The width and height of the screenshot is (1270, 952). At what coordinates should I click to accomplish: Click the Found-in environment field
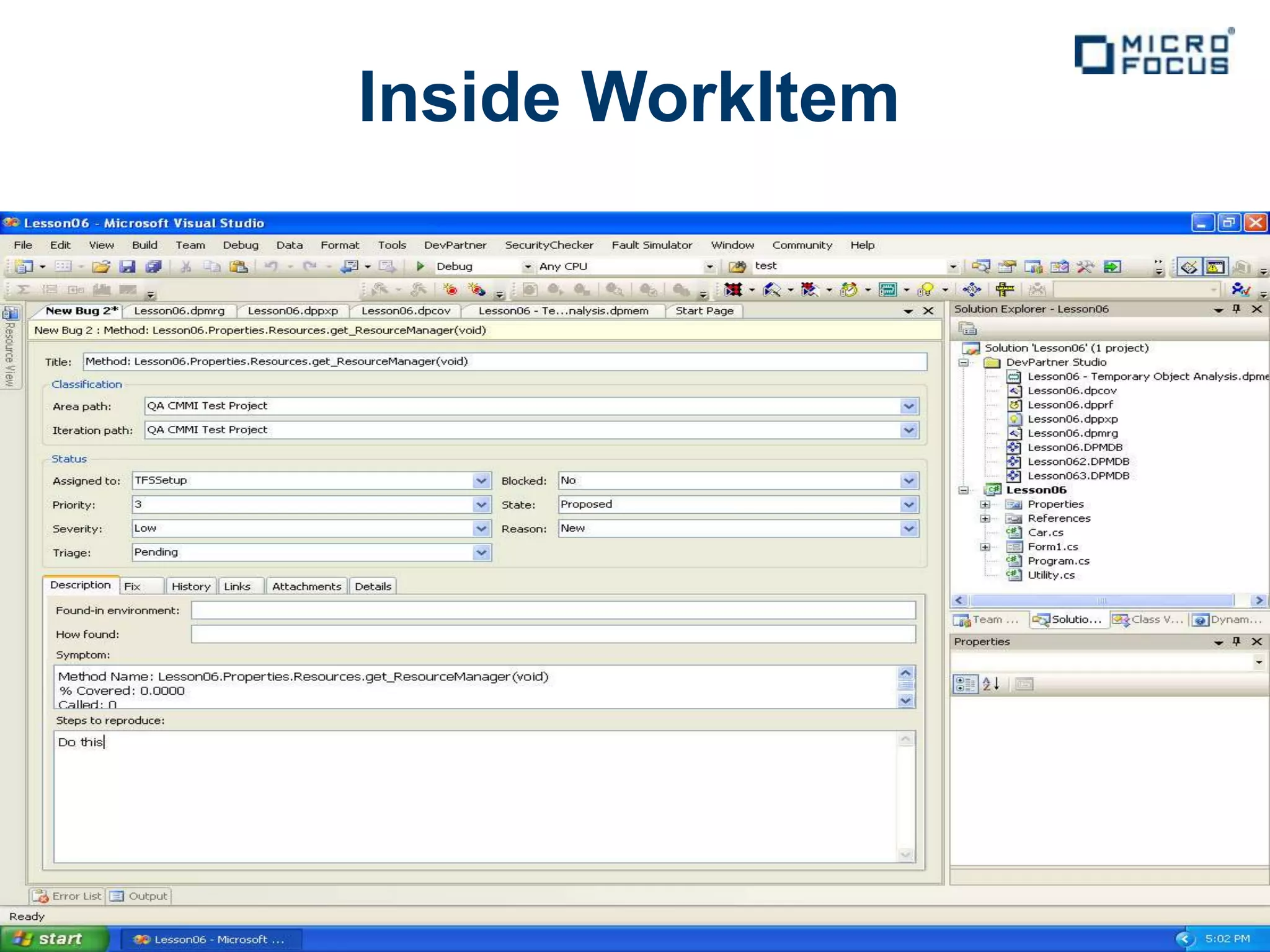tap(553, 610)
